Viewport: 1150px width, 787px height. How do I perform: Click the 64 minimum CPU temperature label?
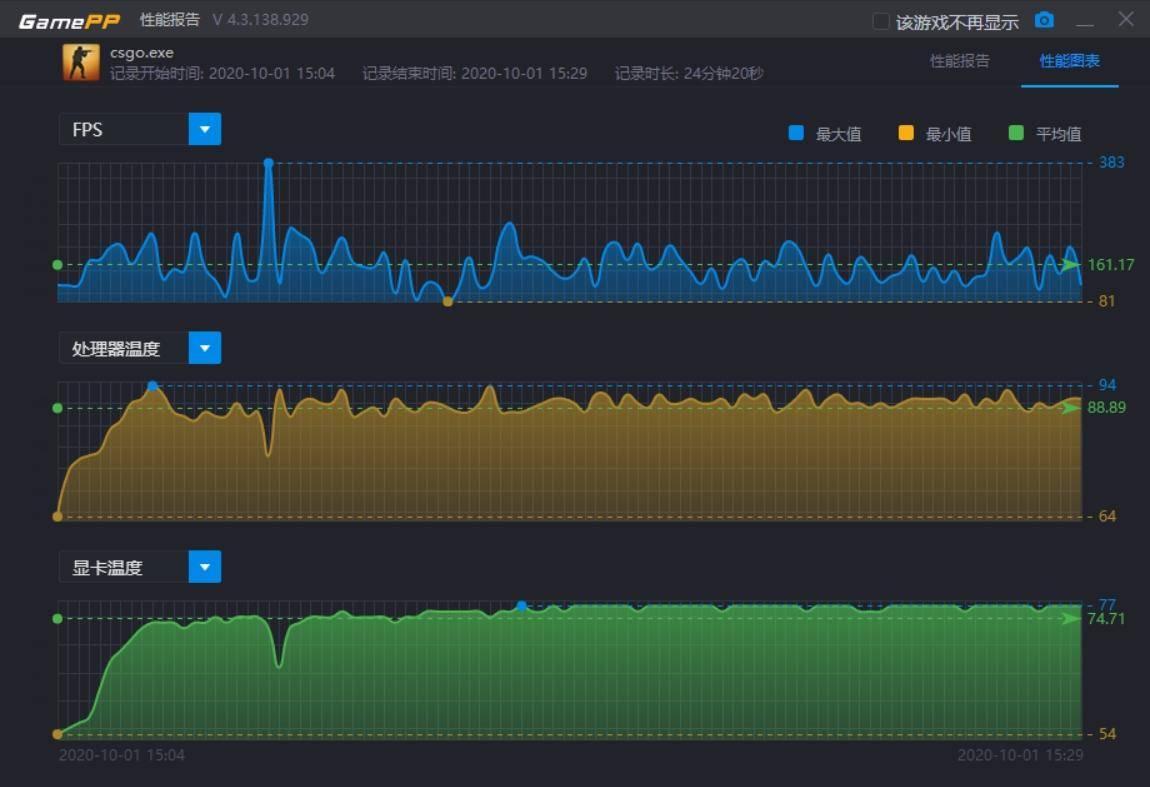(1107, 516)
